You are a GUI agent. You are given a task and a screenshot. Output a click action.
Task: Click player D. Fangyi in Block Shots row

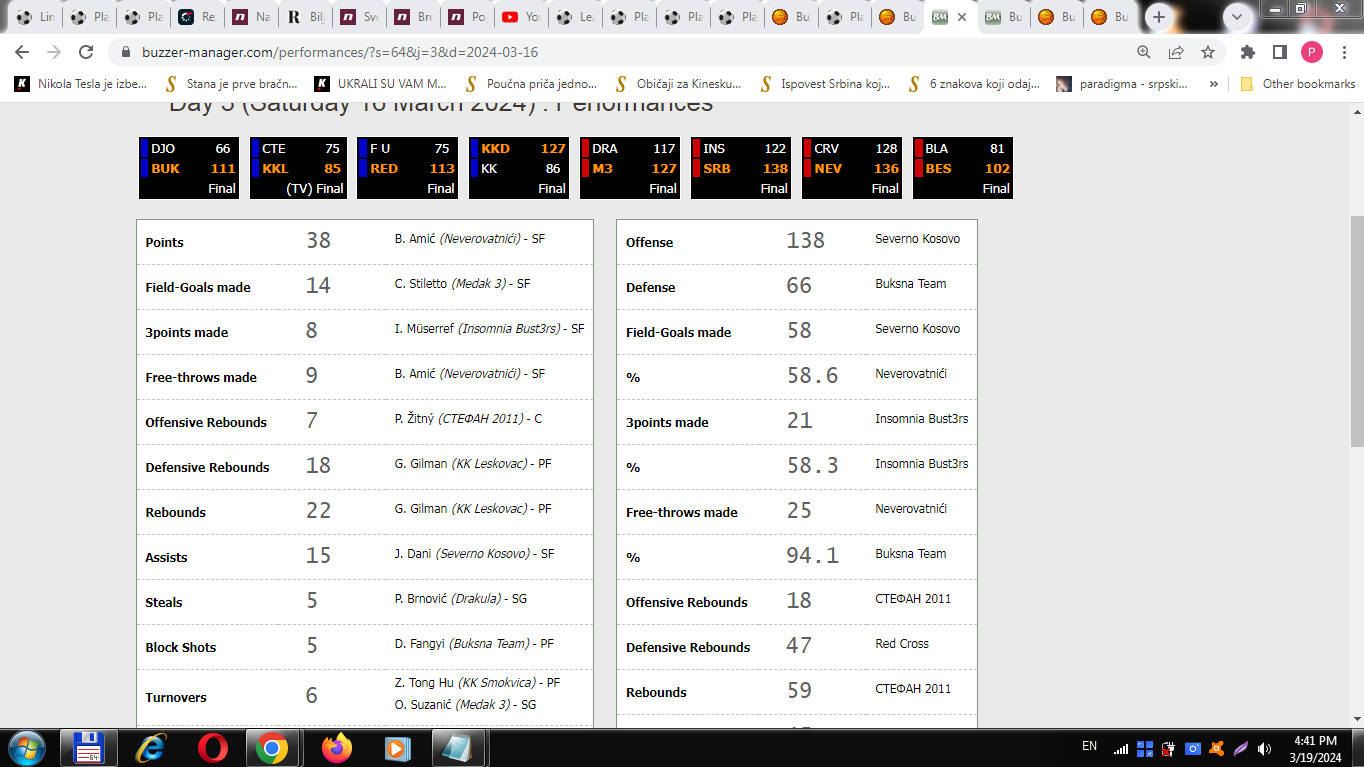coord(420,644)
